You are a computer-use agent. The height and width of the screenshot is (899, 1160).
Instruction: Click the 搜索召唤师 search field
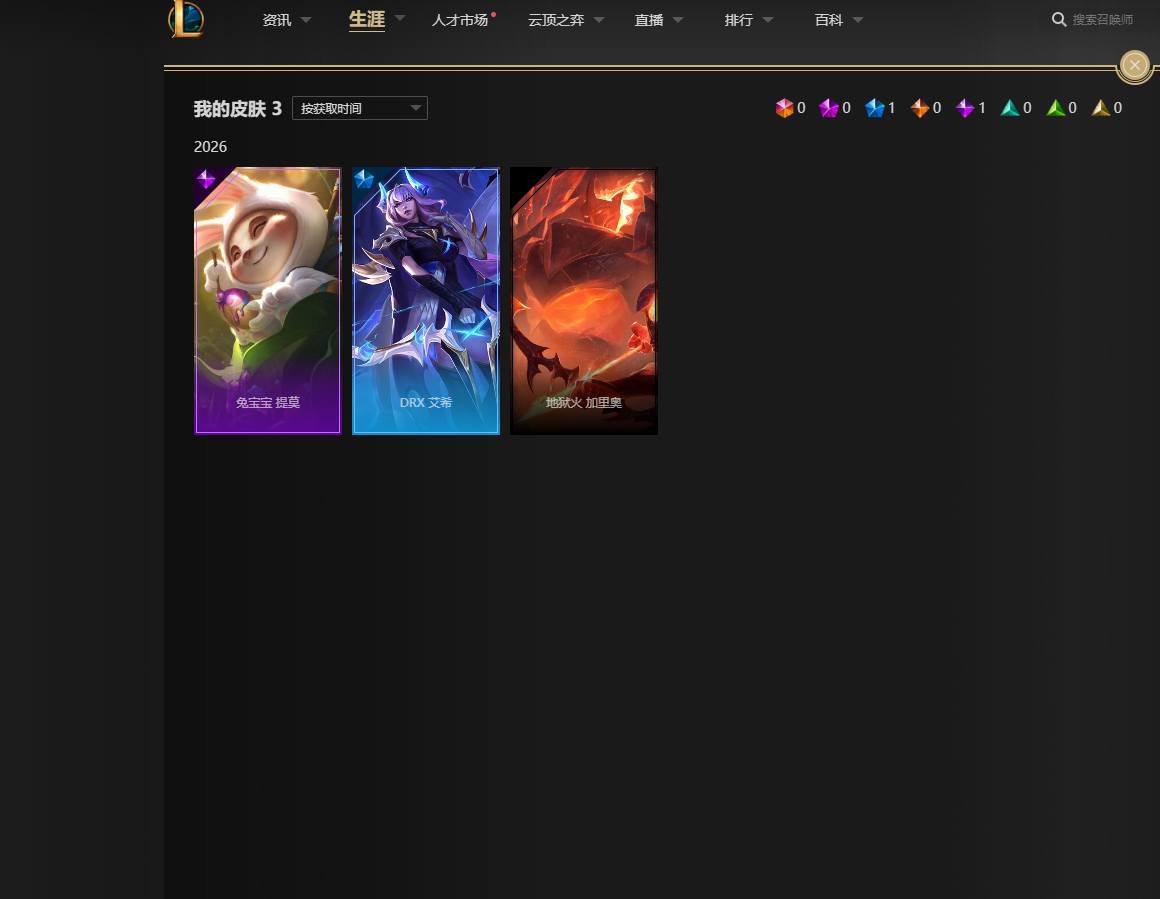point(1102,20)
